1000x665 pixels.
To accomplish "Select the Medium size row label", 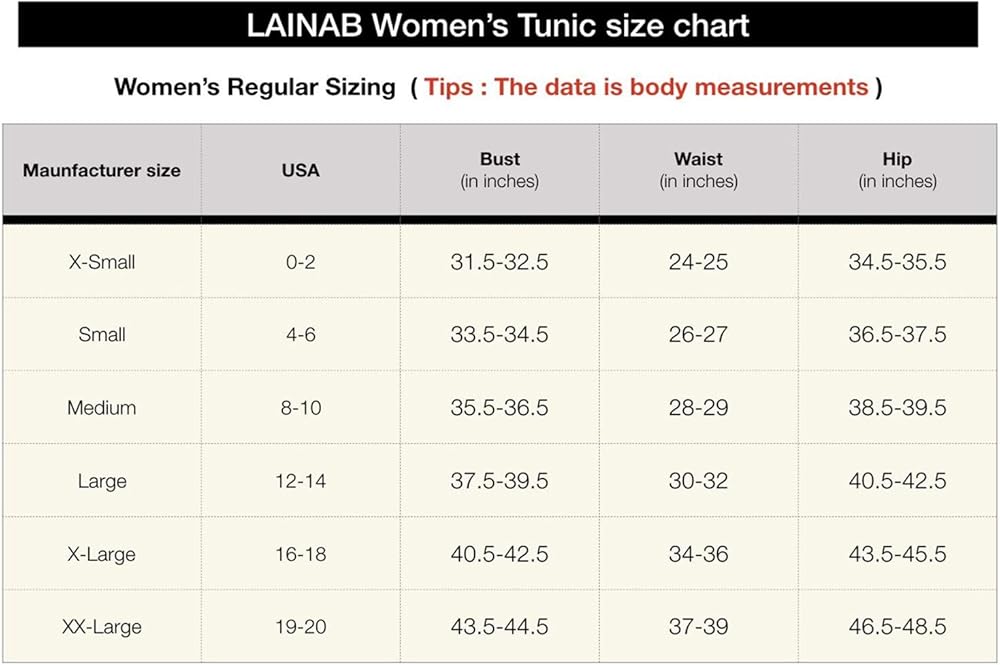I will click(x=102, y=408).
